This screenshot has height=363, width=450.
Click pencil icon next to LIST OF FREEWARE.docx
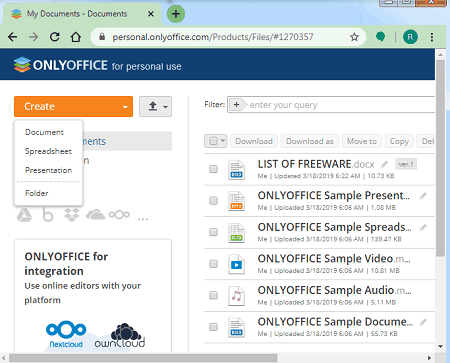(384, 164)
